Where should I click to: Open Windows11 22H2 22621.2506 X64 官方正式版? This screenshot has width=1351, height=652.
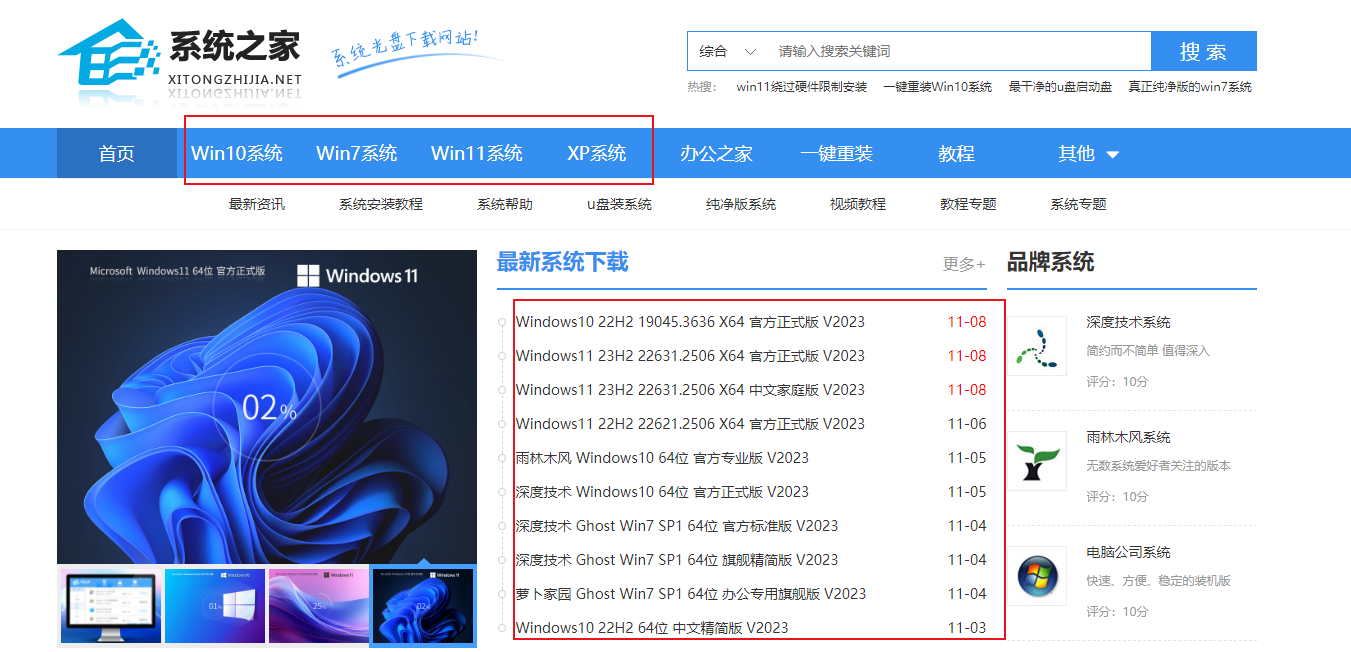(690, 424)
